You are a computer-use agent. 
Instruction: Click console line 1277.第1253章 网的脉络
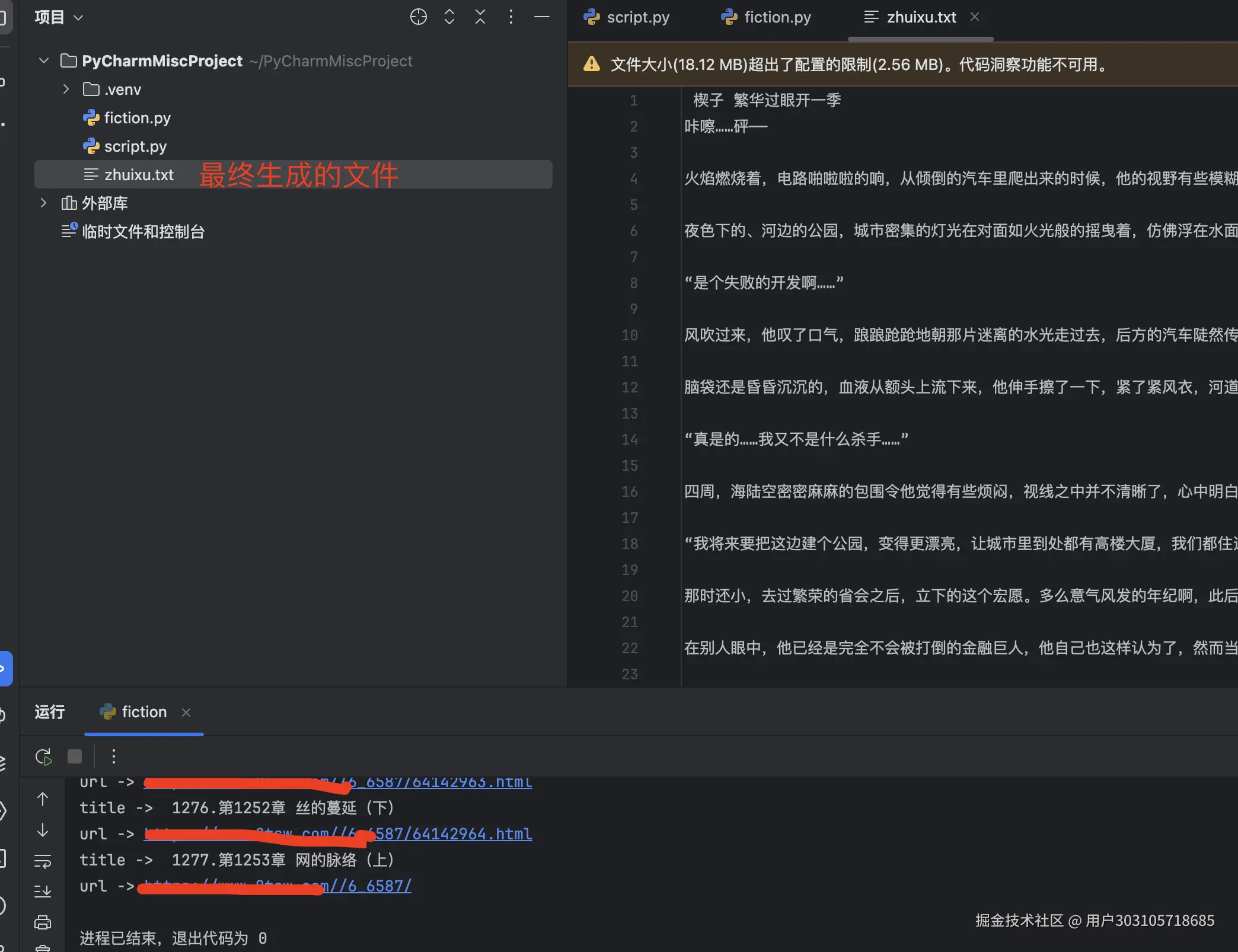point(237,860)
